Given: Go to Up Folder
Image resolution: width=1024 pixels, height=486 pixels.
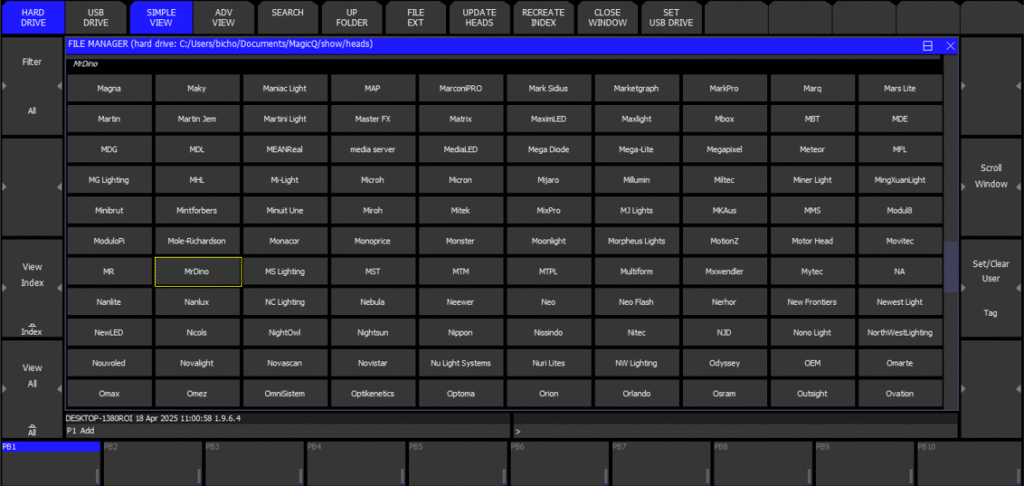Looking at the screenshot, I should tap(352, 17).
